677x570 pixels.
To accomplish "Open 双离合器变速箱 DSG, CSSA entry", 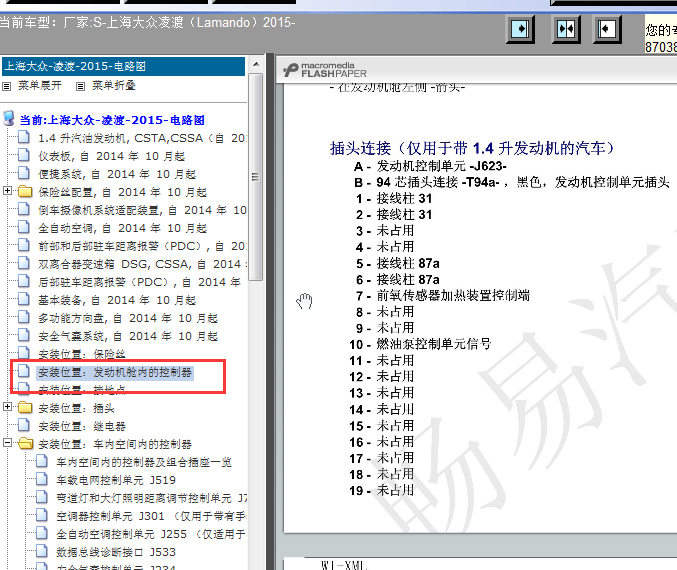I will [142, 264].
